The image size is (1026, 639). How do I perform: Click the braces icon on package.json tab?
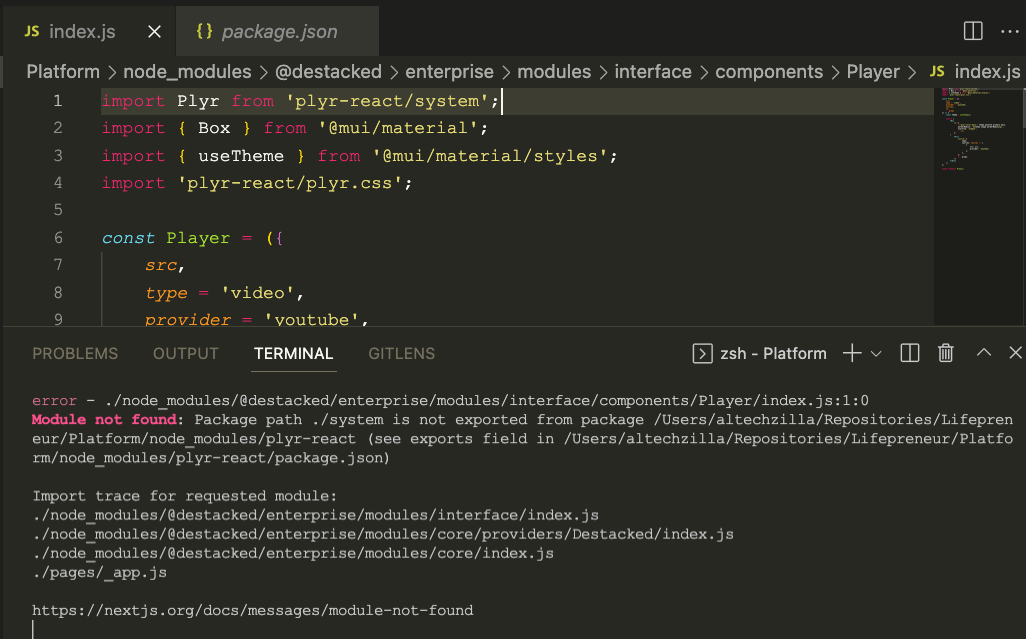pos(204,31)
